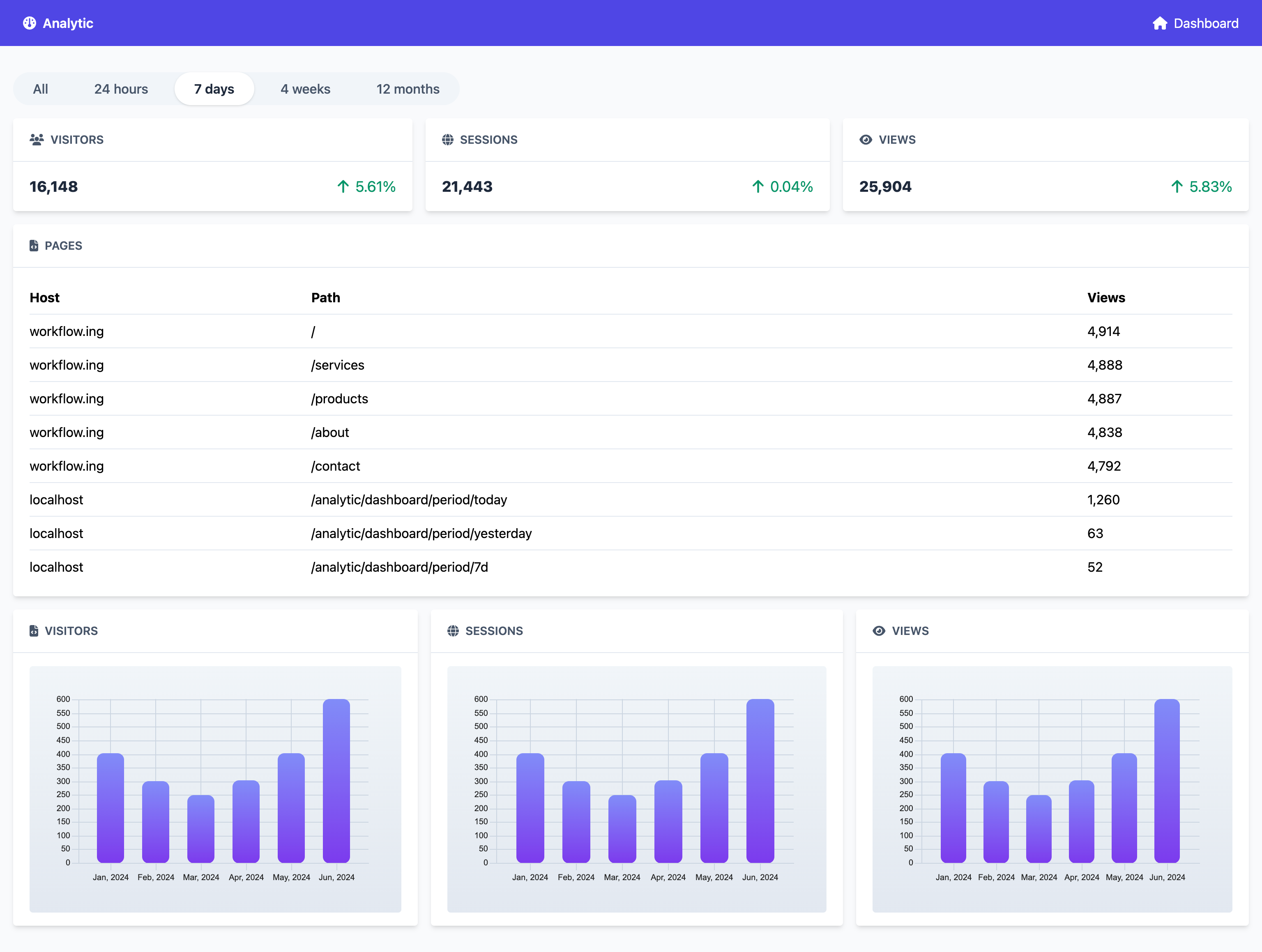
Task: Click the 16,148 visitors total
Action: [x=54, y=186]
